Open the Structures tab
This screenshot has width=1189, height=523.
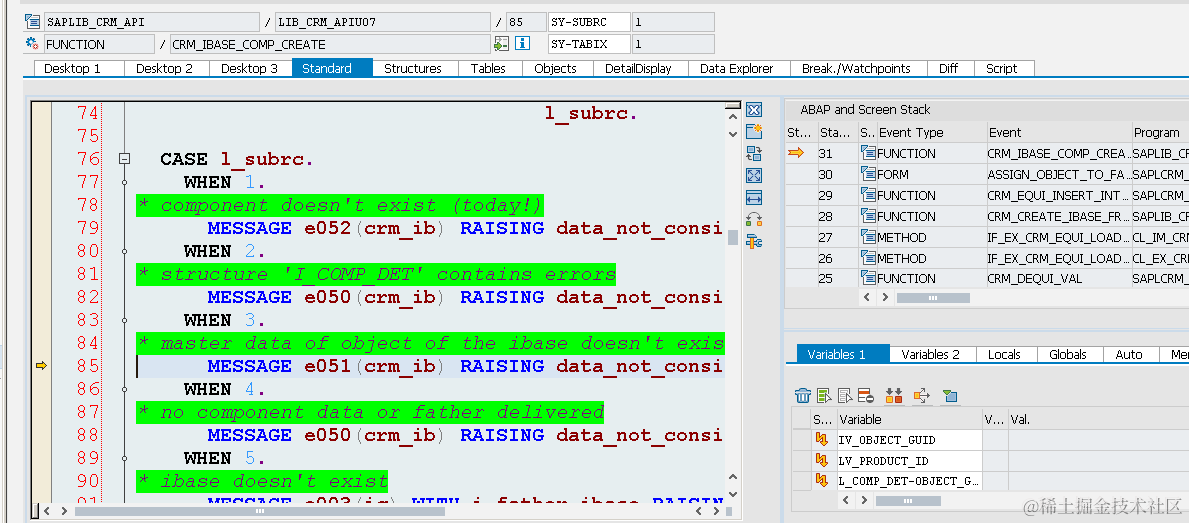point(413,68)
